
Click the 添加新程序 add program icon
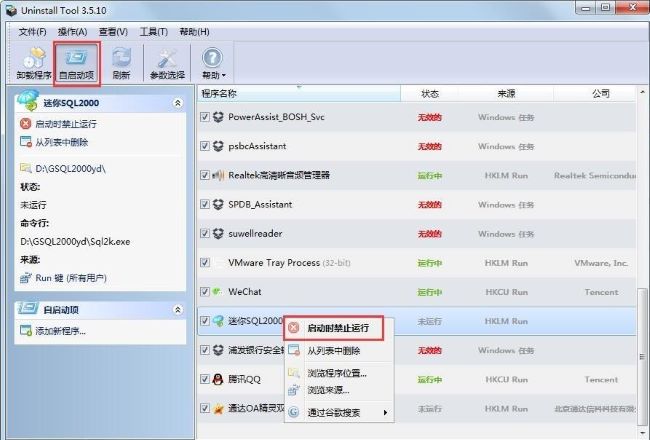pos(26,331)
